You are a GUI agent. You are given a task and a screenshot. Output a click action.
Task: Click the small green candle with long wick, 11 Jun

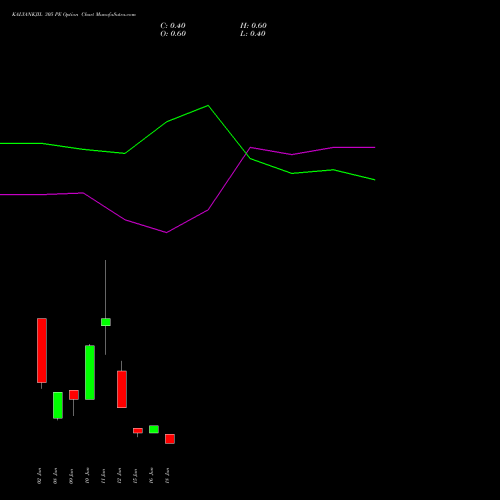(106, 322)
